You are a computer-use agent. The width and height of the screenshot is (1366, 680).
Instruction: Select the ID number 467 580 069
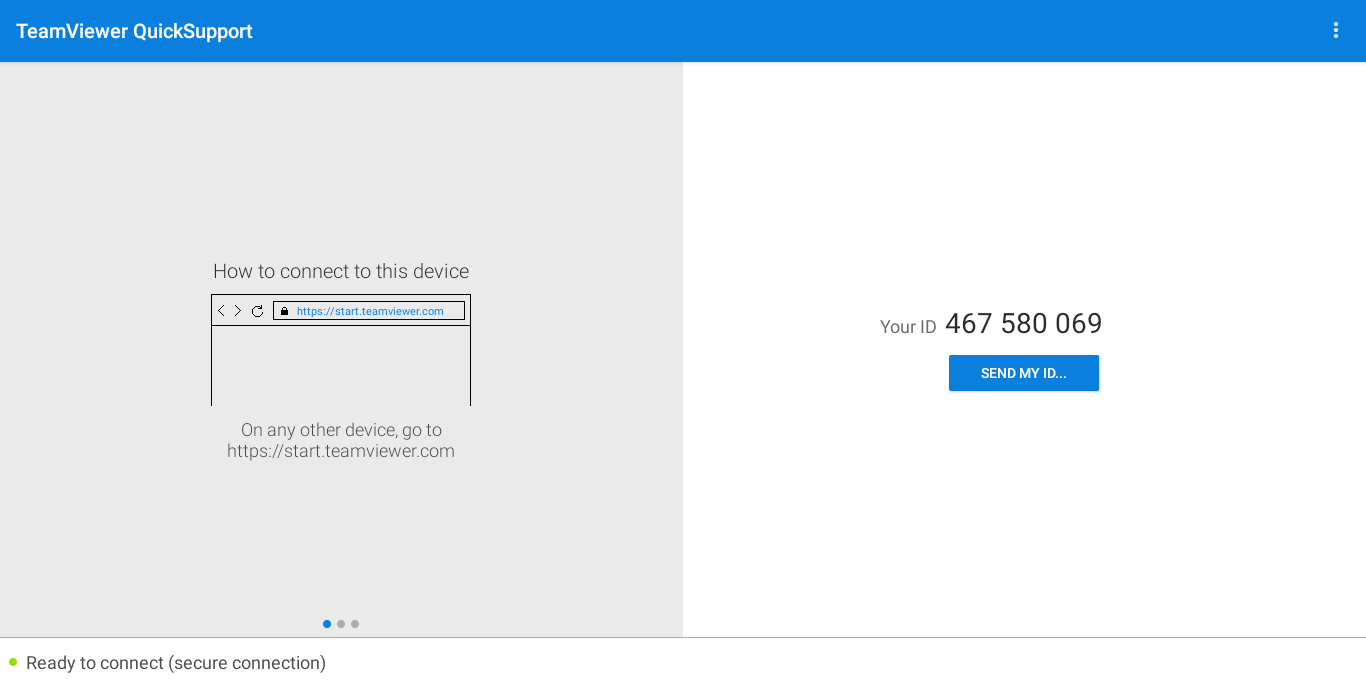coord(1023,324)
